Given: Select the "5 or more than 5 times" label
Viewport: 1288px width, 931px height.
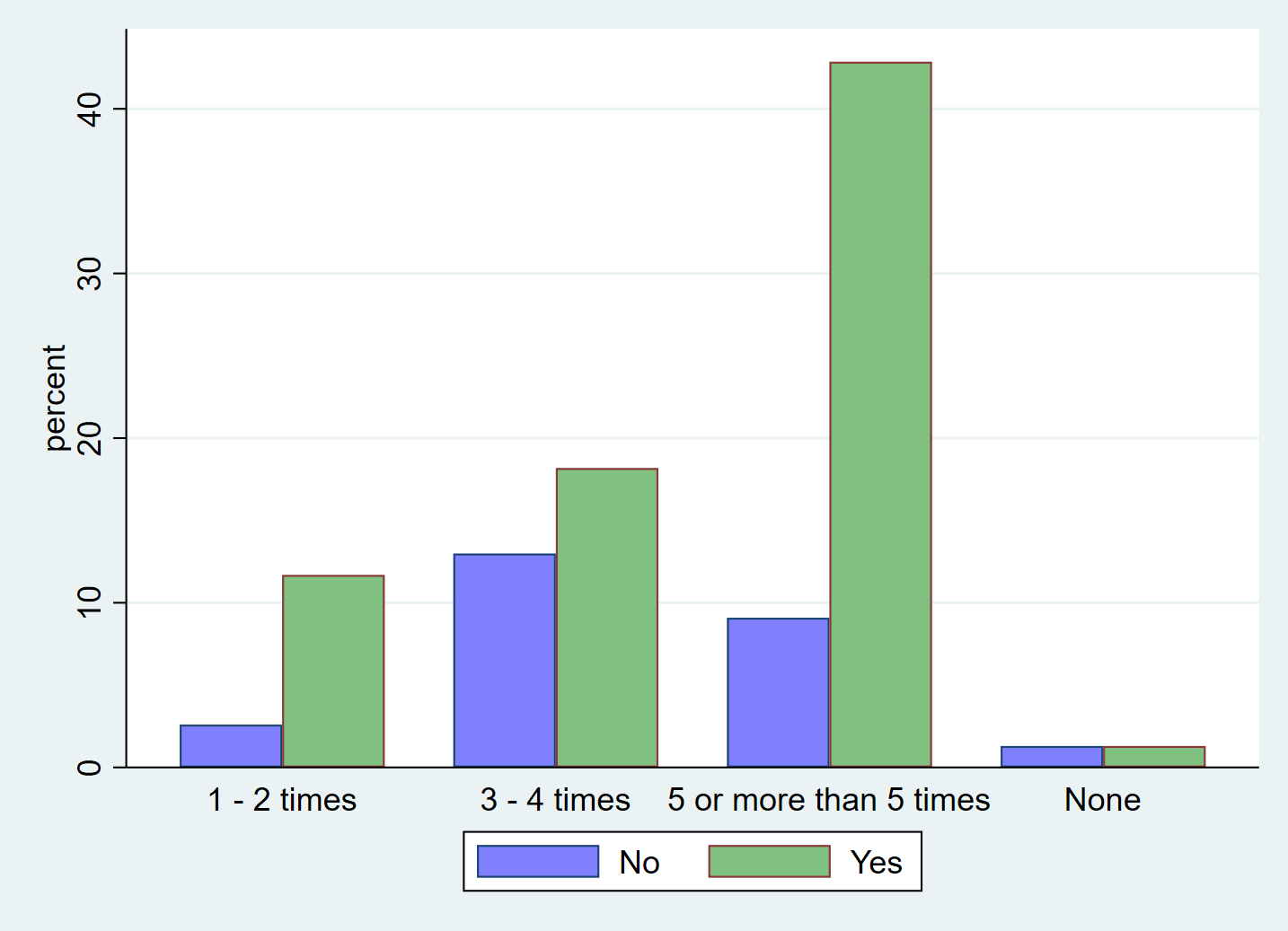Looking at the screenshot, I should [x=828, y=800].
